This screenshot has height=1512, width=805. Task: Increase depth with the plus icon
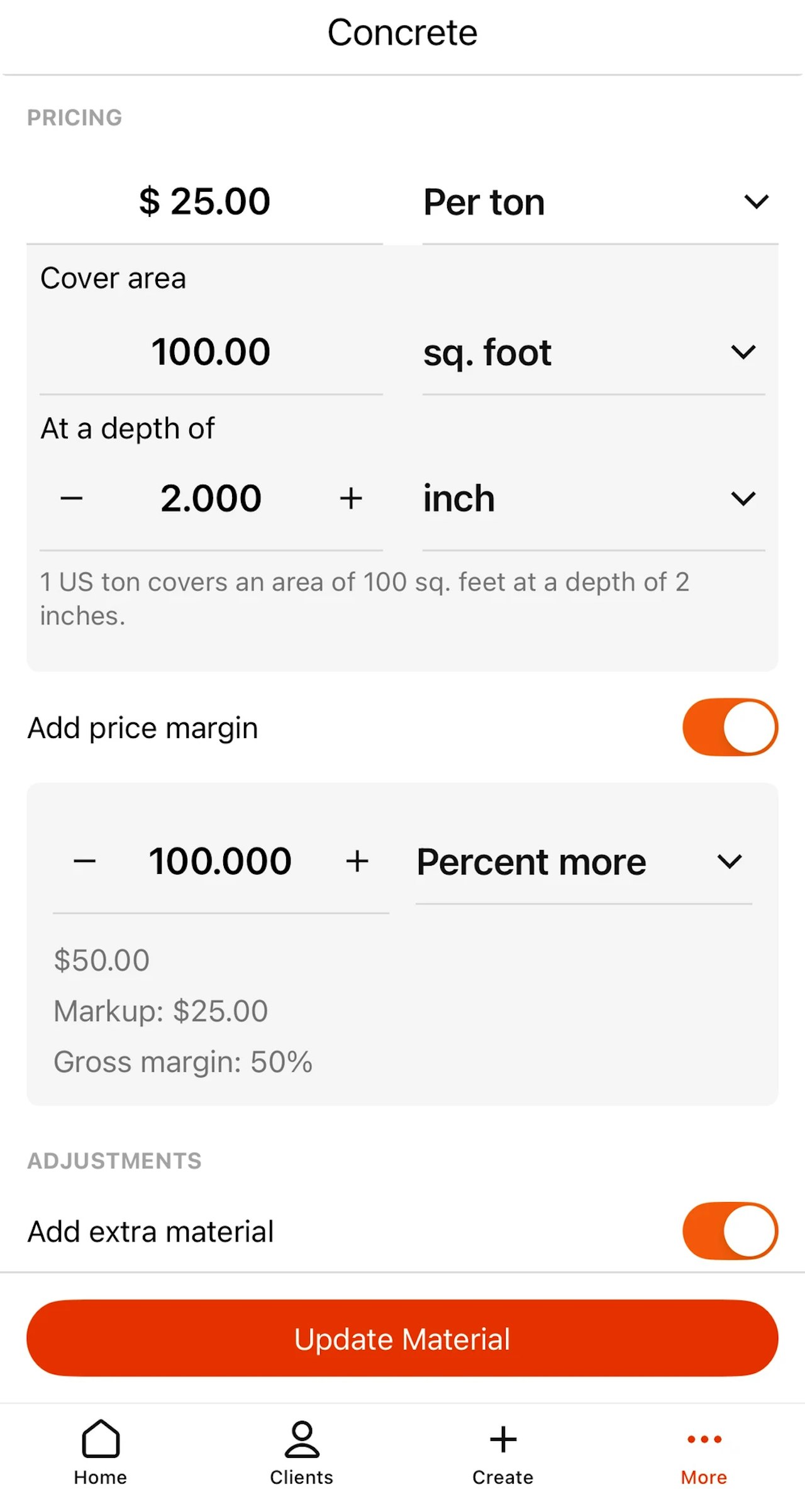click(x=351, y=499)
